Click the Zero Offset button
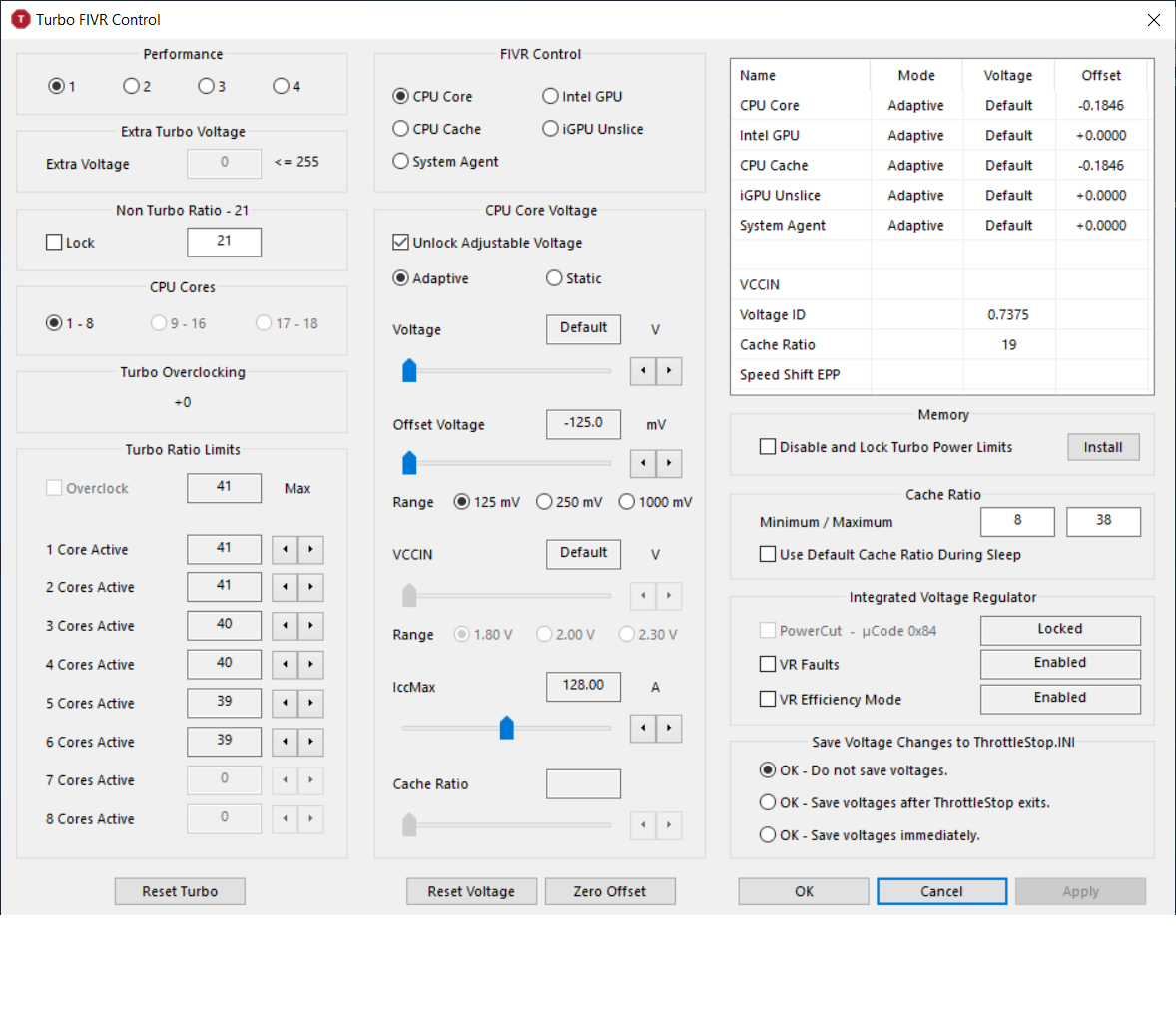The height and width of the screenshot is (1022, 1176). pos(610,891)
